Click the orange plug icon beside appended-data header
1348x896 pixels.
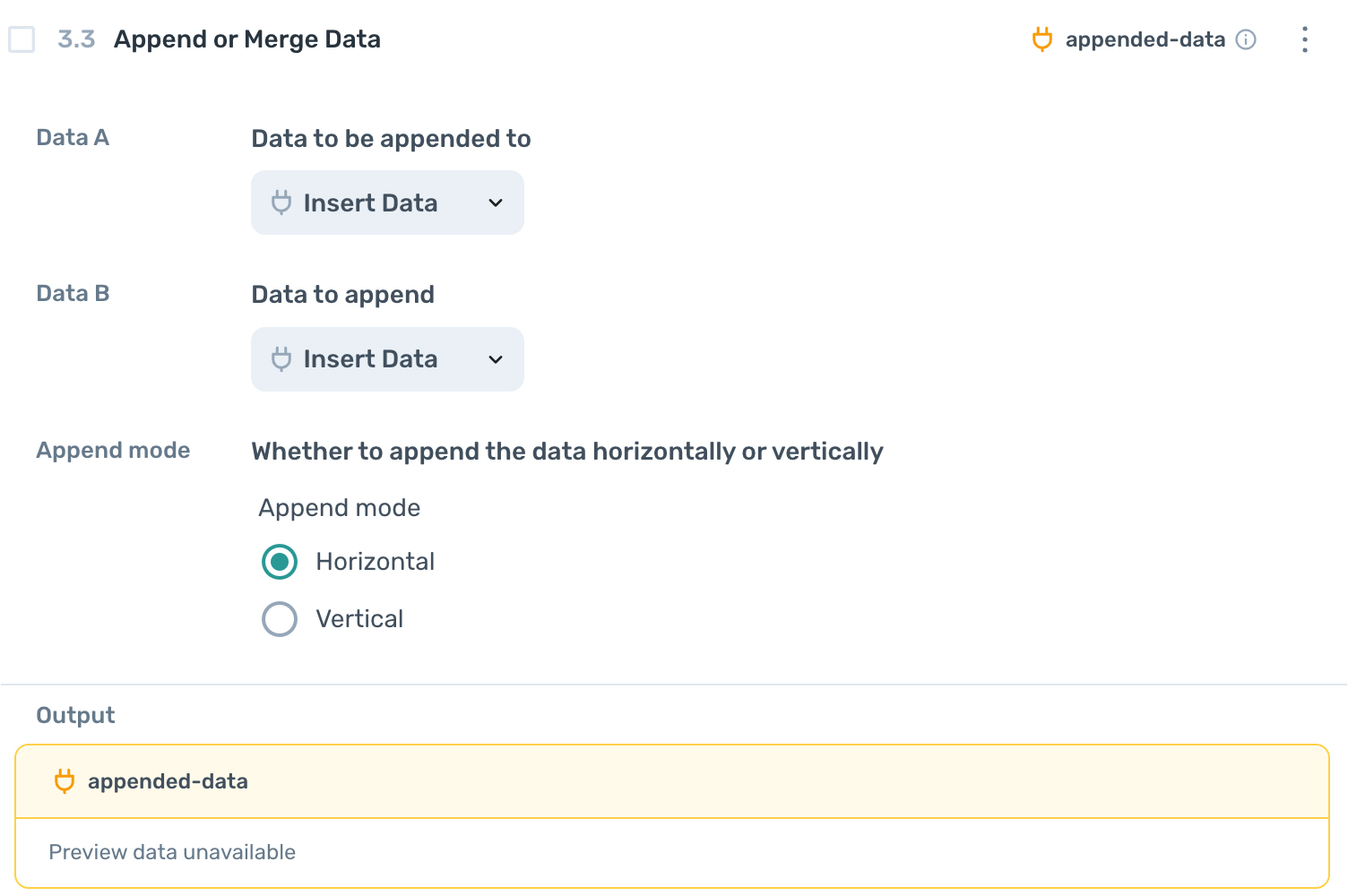click(1041, 39)
